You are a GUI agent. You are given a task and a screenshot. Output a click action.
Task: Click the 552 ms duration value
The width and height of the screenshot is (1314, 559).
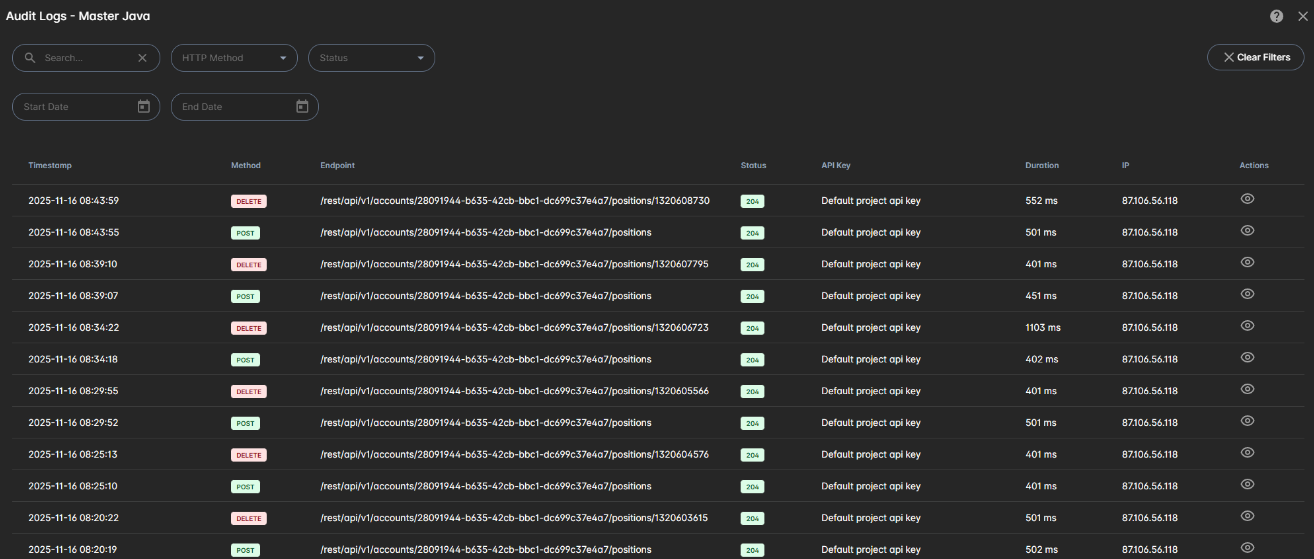[1041, 201]
